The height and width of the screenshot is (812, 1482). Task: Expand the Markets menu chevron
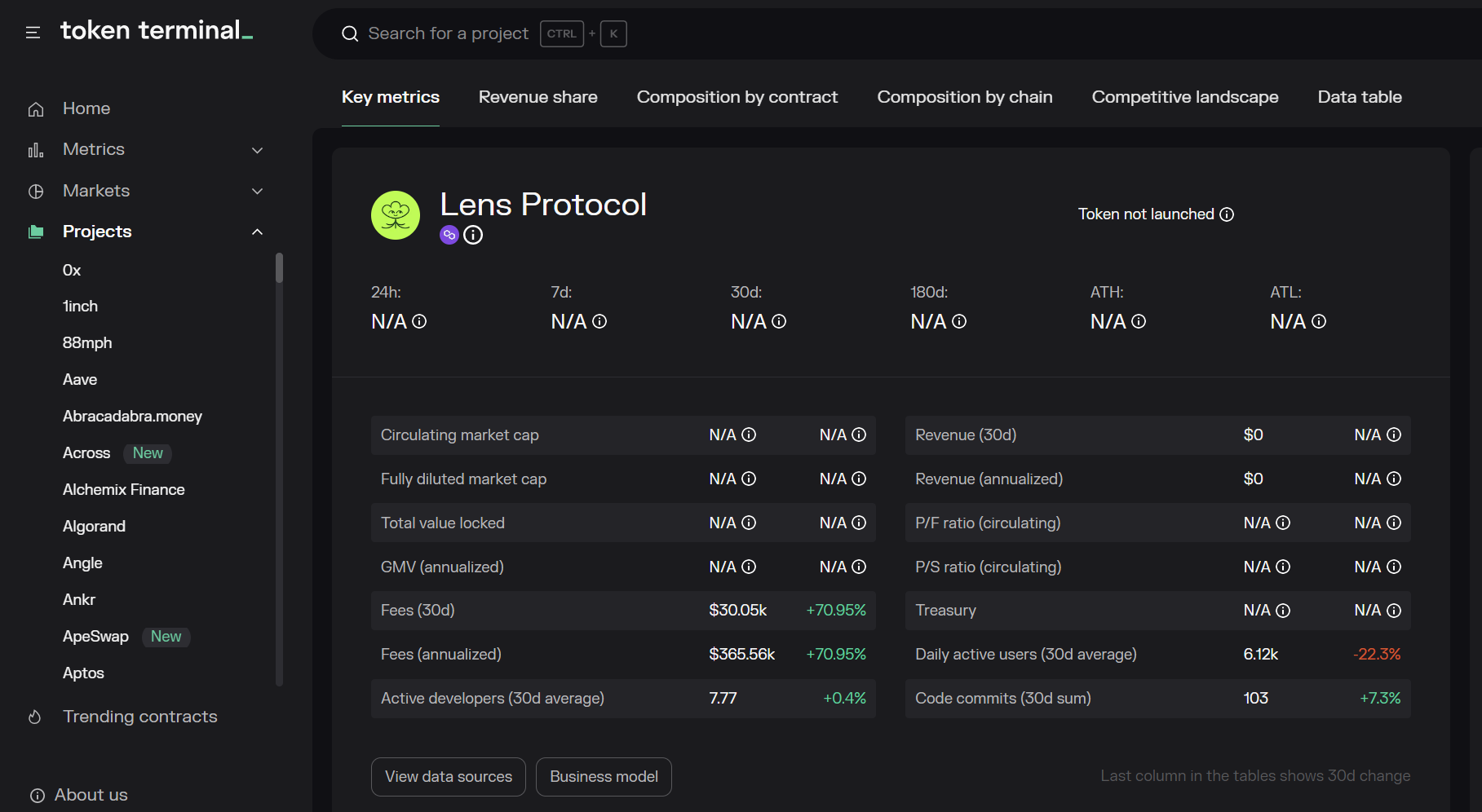point(258,191)
